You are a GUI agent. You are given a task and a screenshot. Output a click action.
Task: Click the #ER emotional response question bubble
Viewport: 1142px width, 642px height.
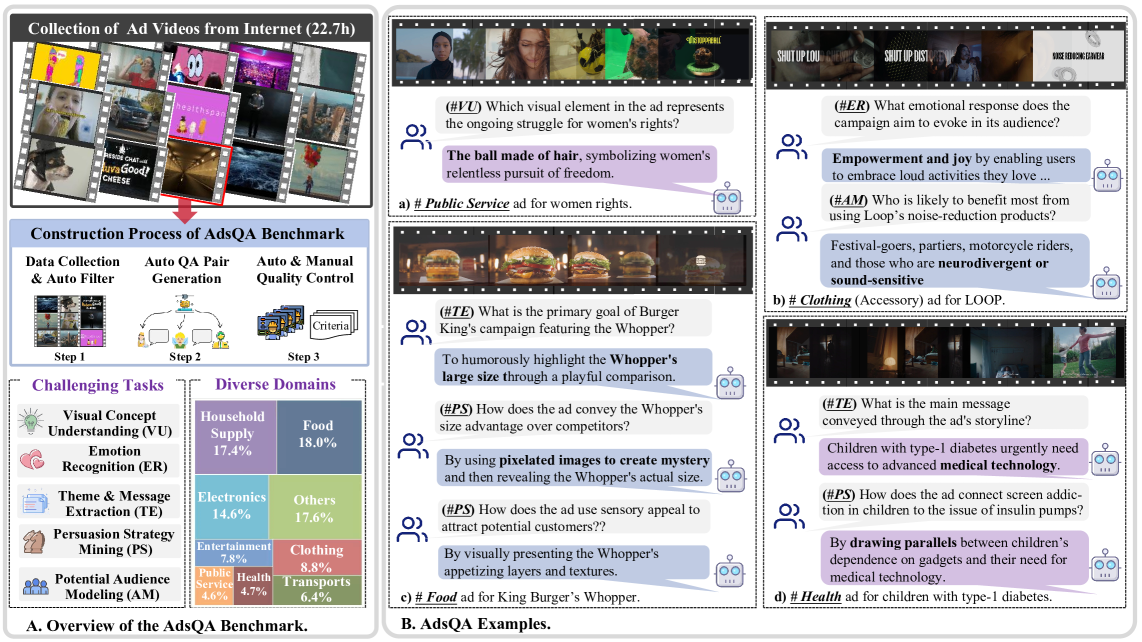(x=950, y=114)
